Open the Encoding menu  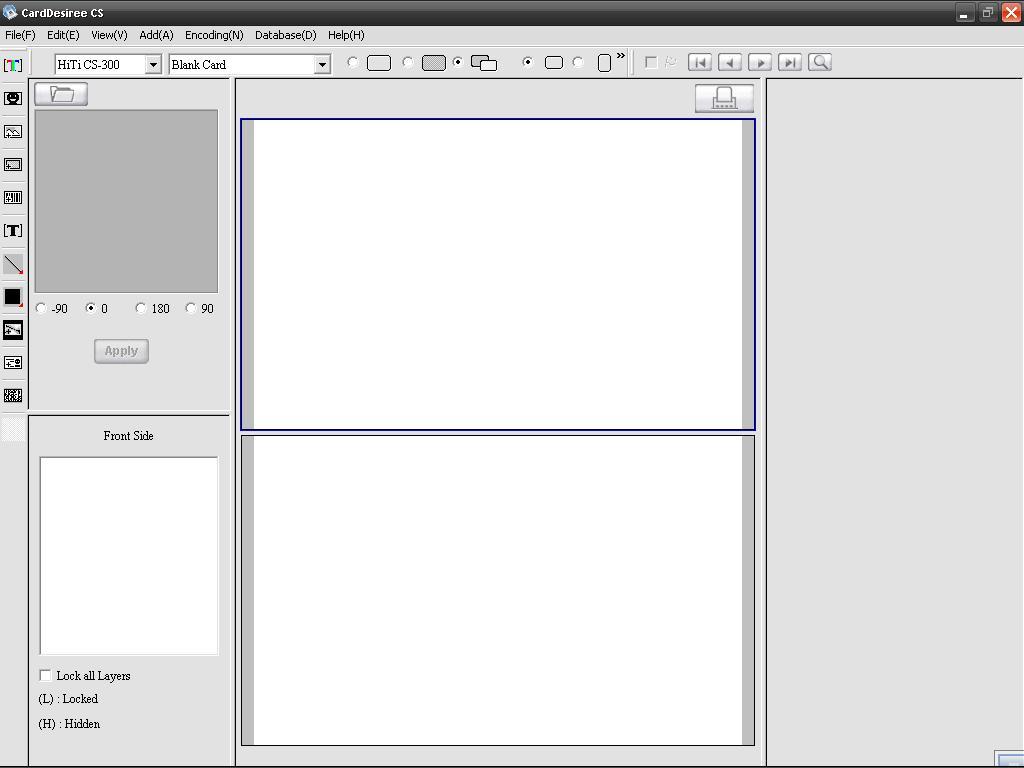point(213,35)
